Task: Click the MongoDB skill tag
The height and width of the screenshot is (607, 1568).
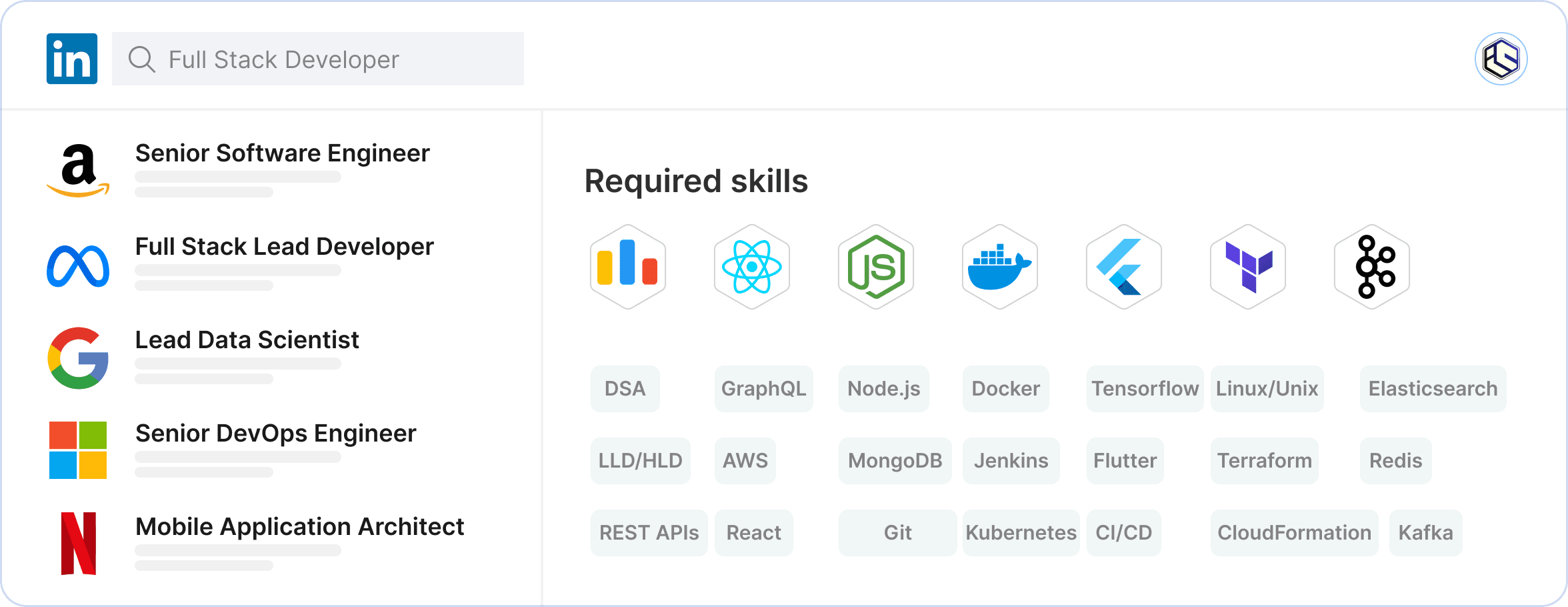Action: tap(895, 461)
